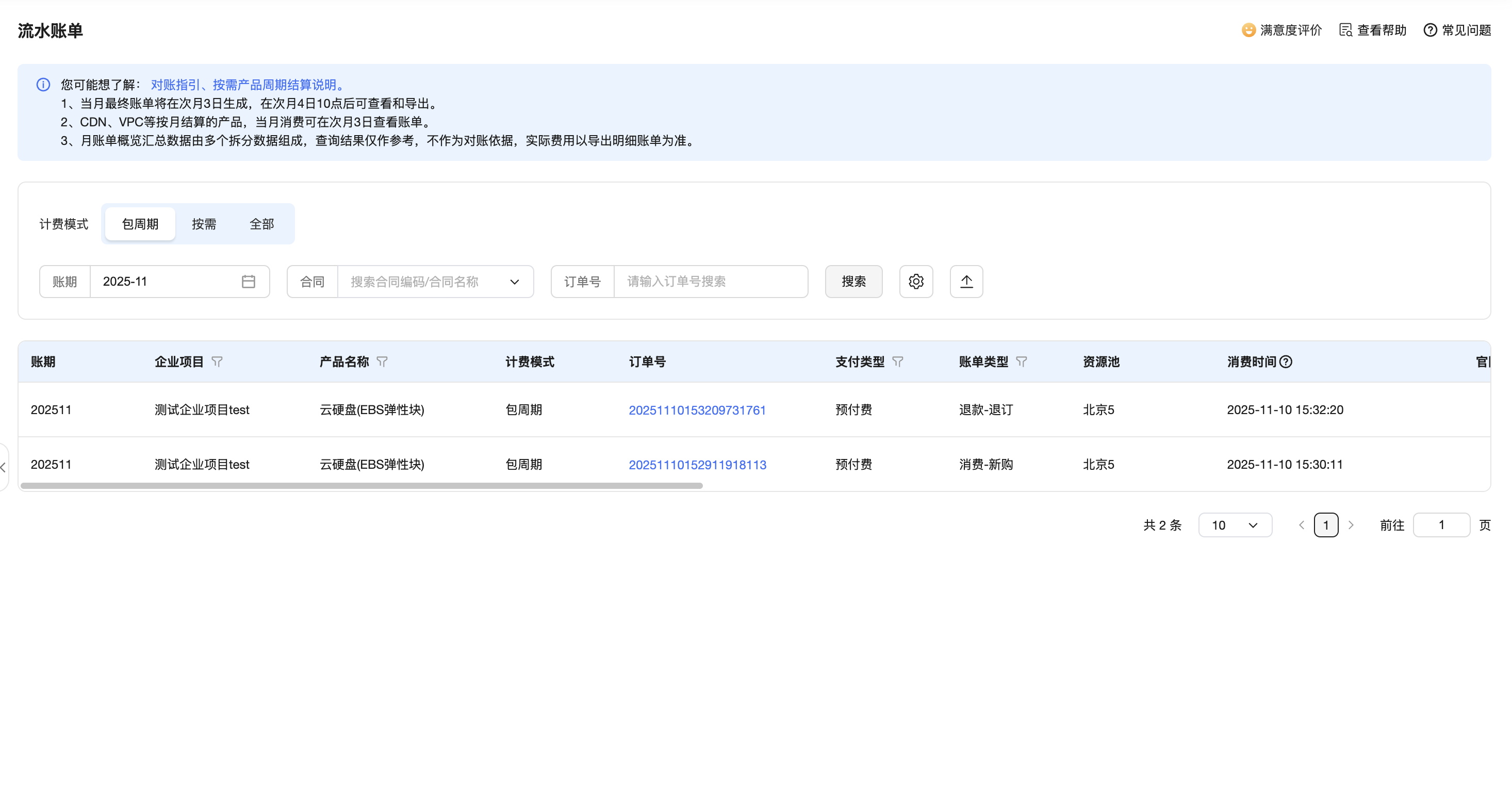
Task: Click filter icon beside 产品名称 column
Action: point(382,361)
